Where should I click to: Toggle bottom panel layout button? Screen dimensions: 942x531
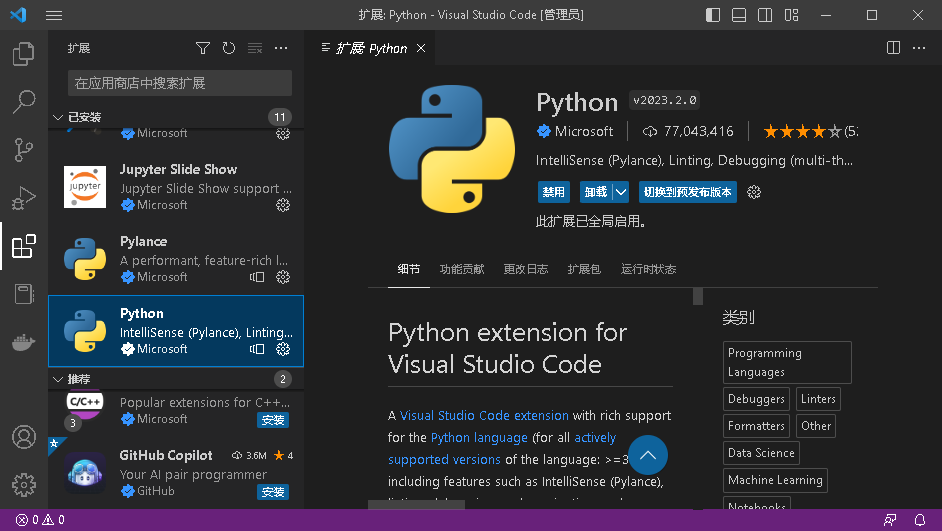point(739,15)
